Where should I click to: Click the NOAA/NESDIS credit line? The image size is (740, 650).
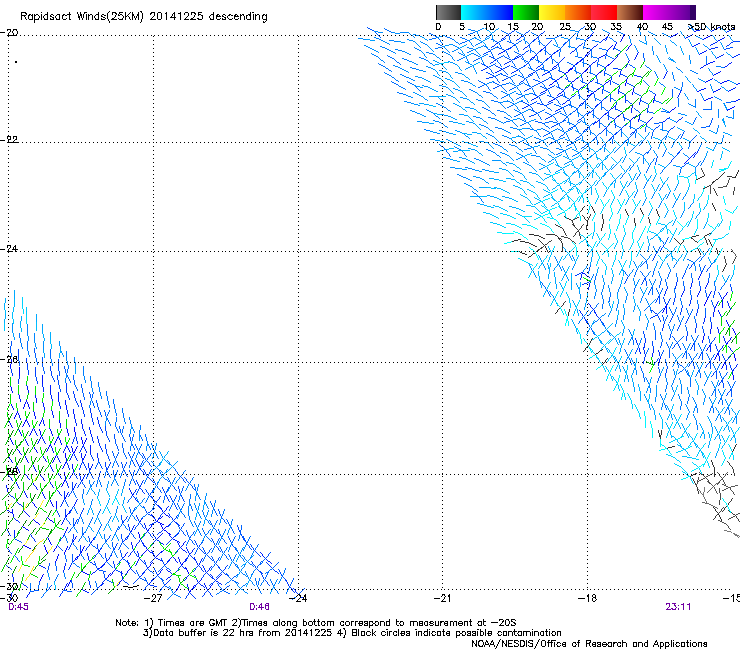pos(589,644)
